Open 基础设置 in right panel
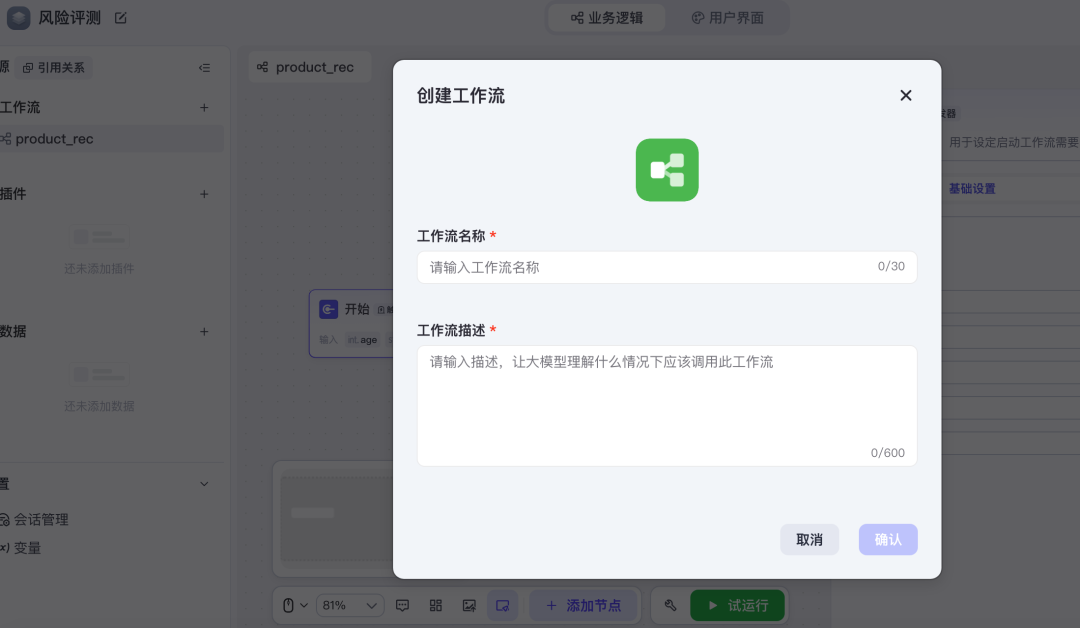 click(x=972, y=189)
